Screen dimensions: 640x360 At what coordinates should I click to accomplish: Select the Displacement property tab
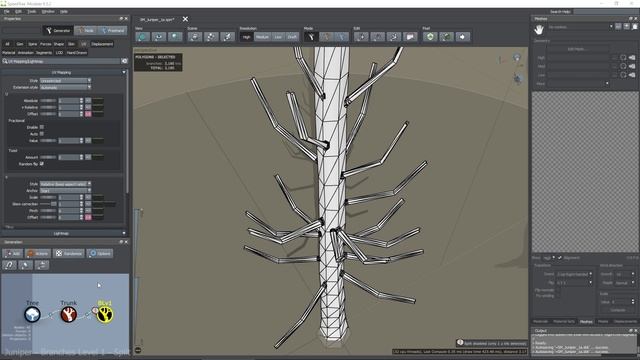102,44
